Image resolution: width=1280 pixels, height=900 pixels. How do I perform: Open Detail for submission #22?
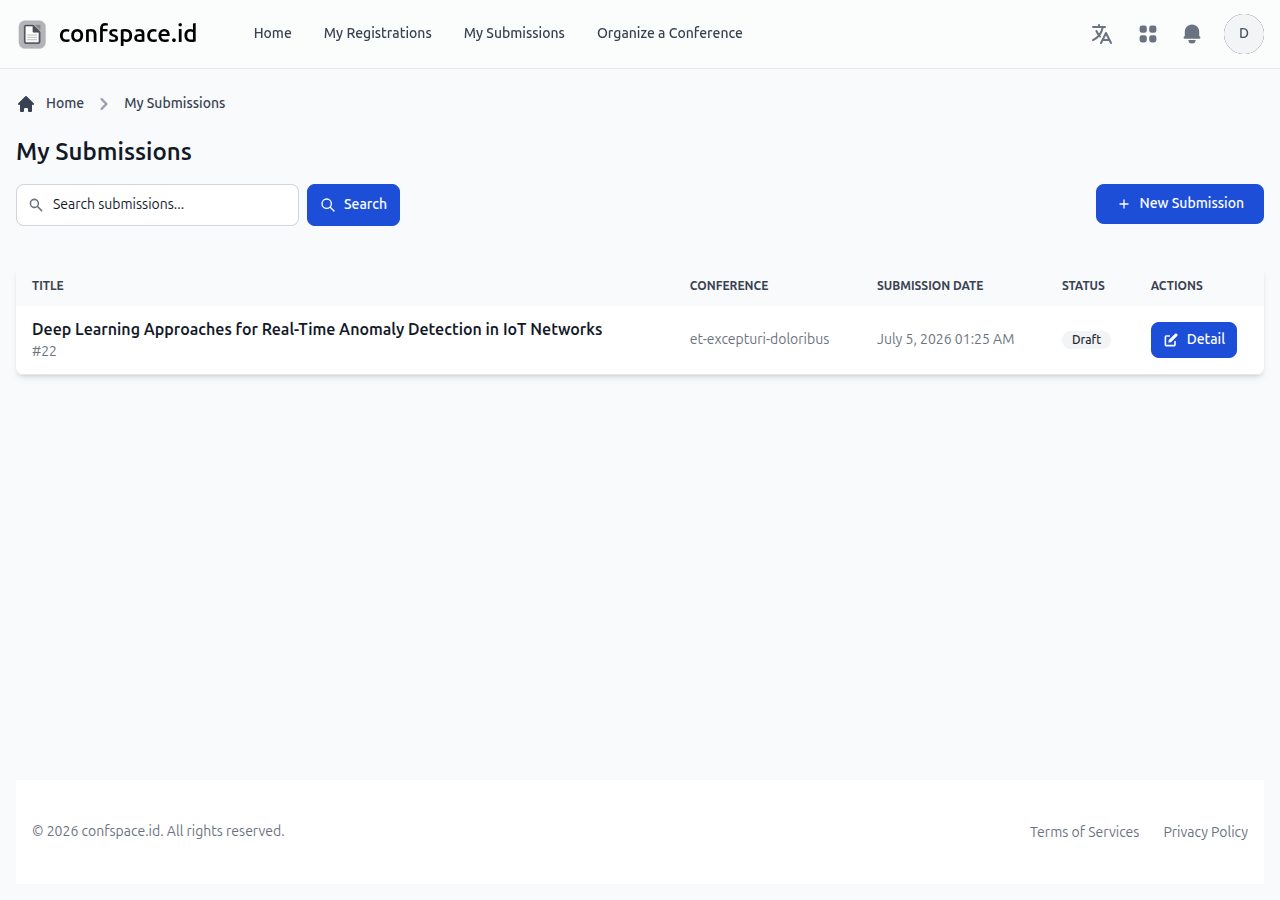click(x=1194, y=340)
